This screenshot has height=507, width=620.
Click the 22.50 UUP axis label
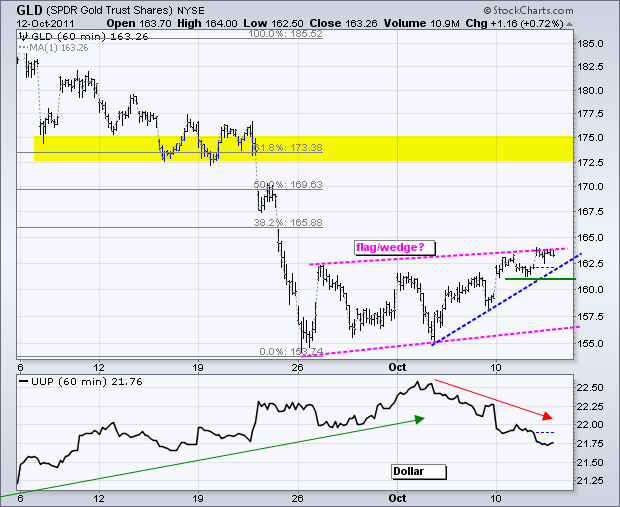pos(590,388)
